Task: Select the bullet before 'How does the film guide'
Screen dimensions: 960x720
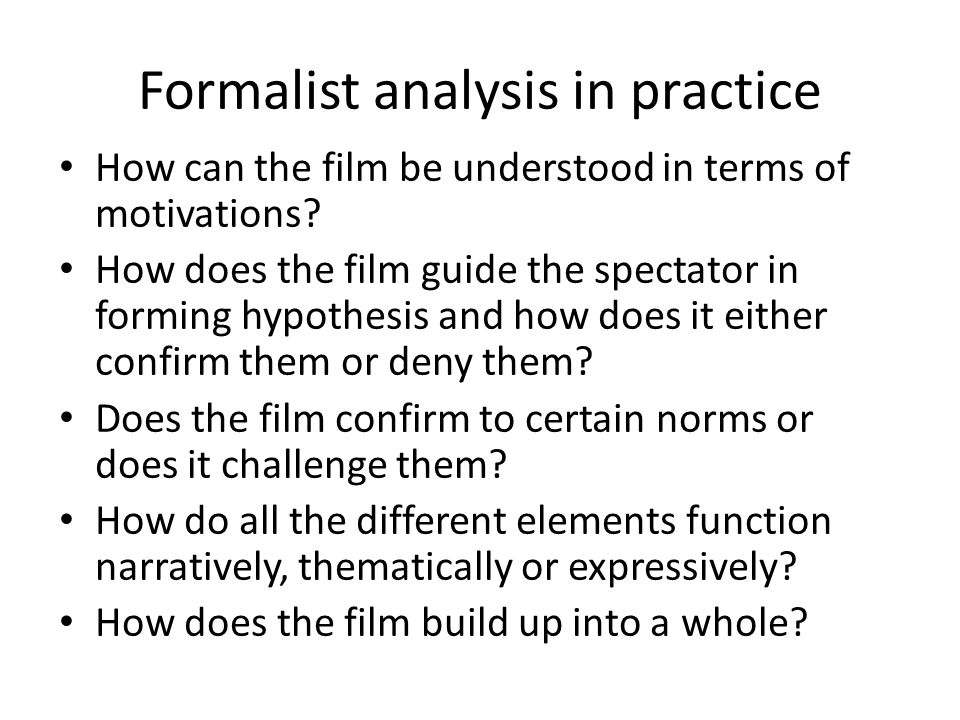Action: pos(67,269)
